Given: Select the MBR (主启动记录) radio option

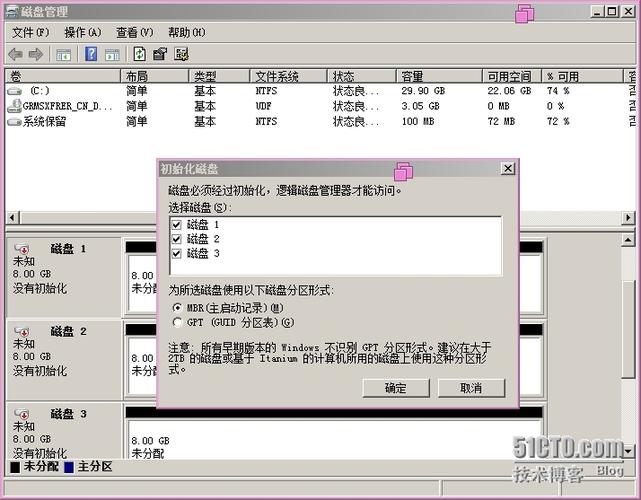Looking at the screenshot, I should (177, 307).
